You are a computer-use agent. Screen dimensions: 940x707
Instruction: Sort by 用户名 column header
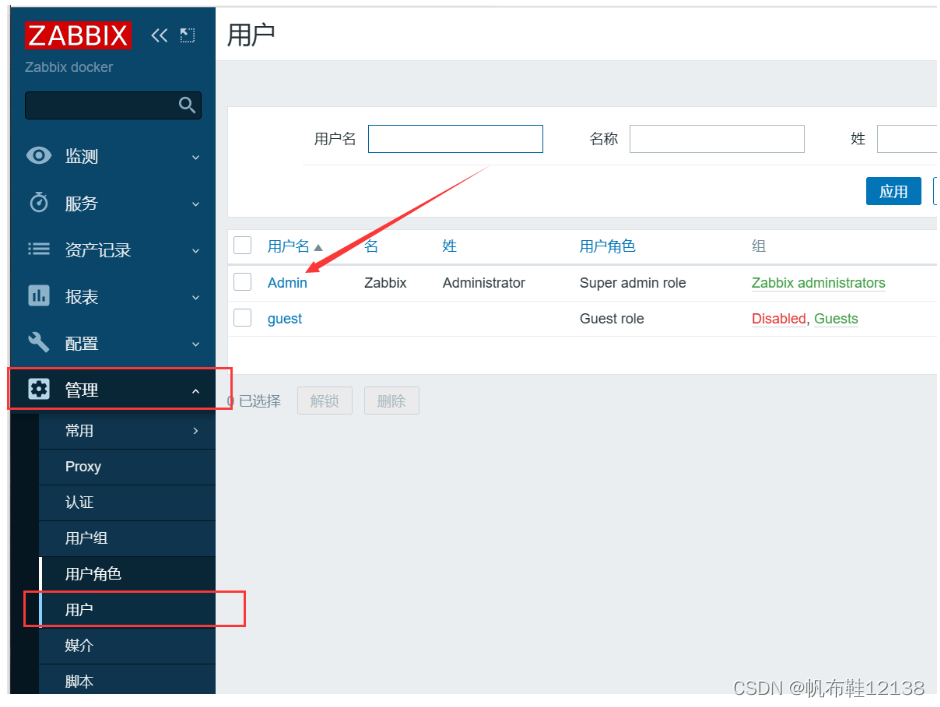pos(288,246)
